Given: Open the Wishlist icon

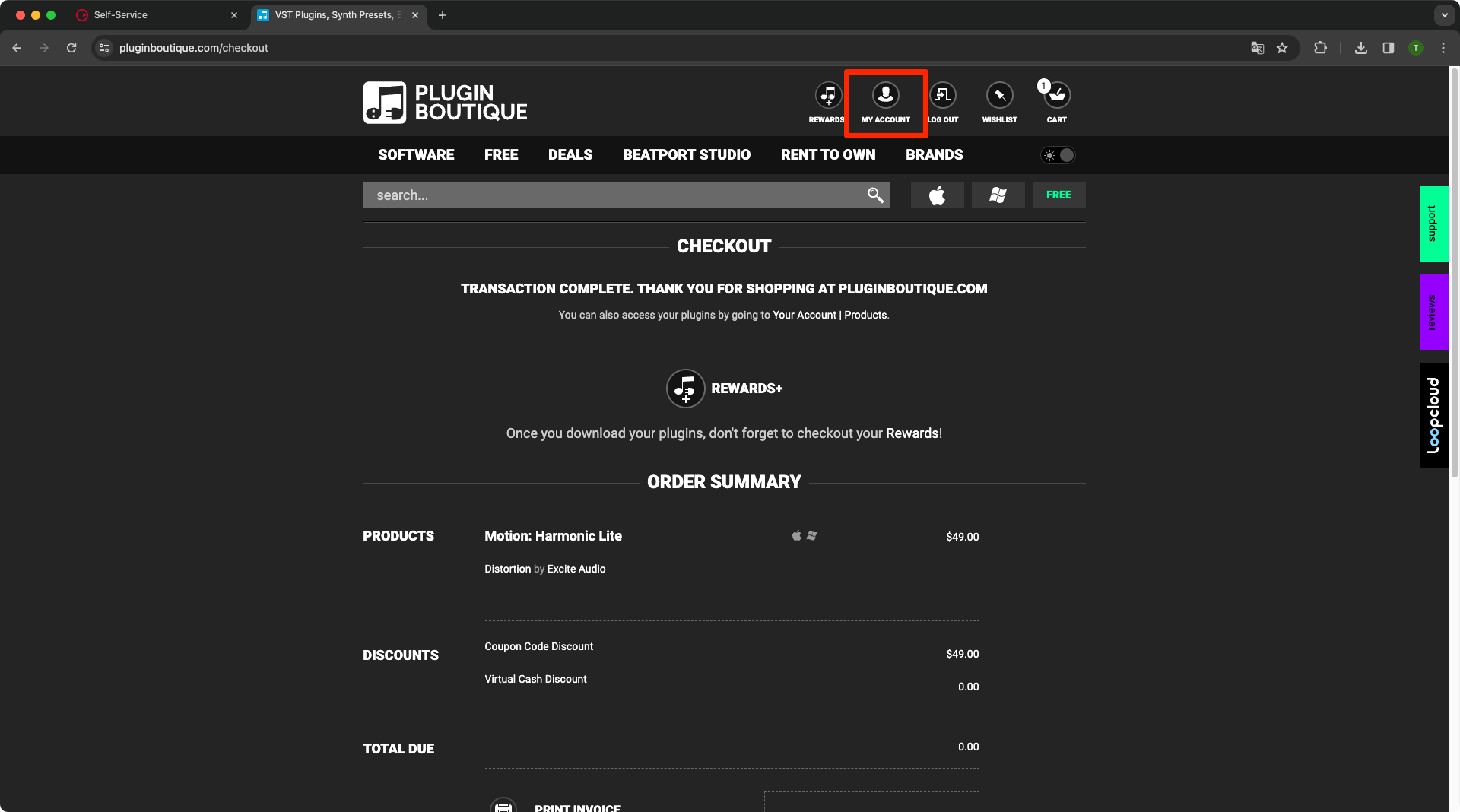Looking at the screenshot, I should [999, 96].
